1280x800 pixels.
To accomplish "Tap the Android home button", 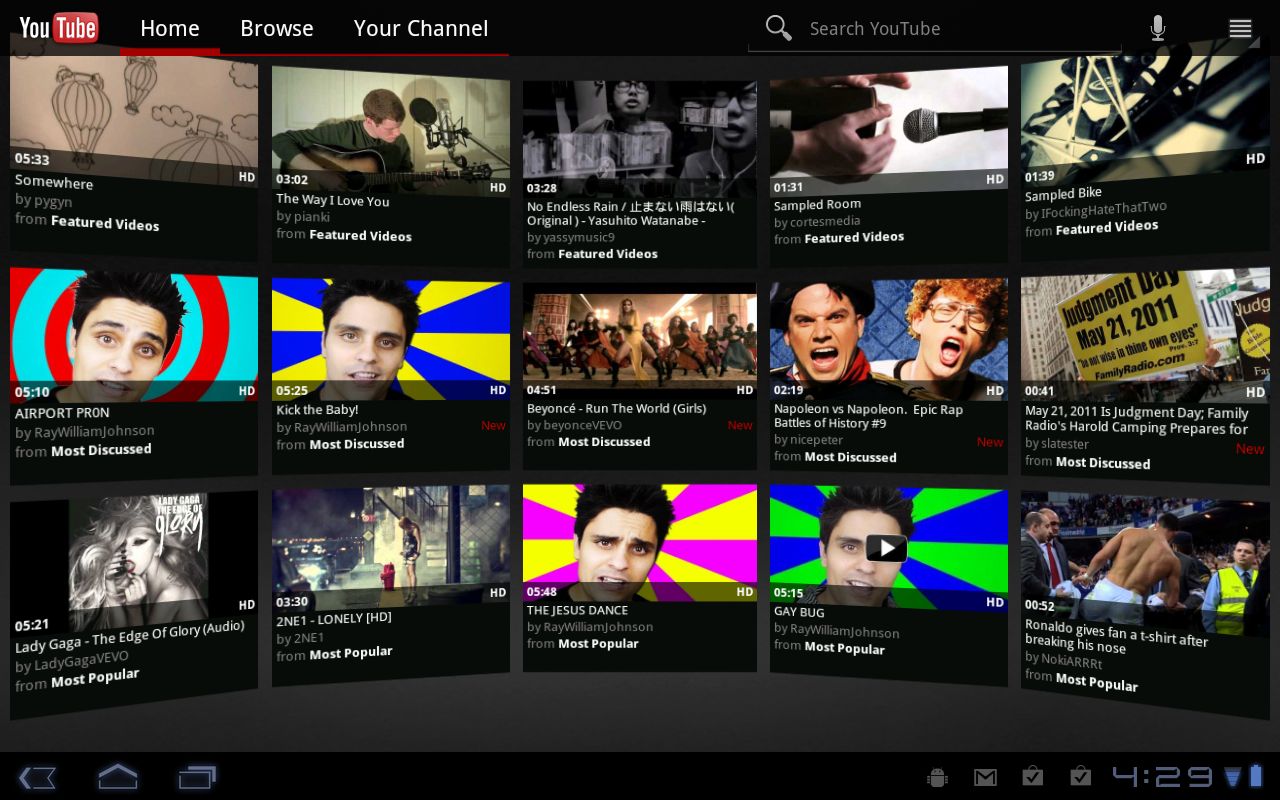I will pyautogui.click(x=117, y=776).
